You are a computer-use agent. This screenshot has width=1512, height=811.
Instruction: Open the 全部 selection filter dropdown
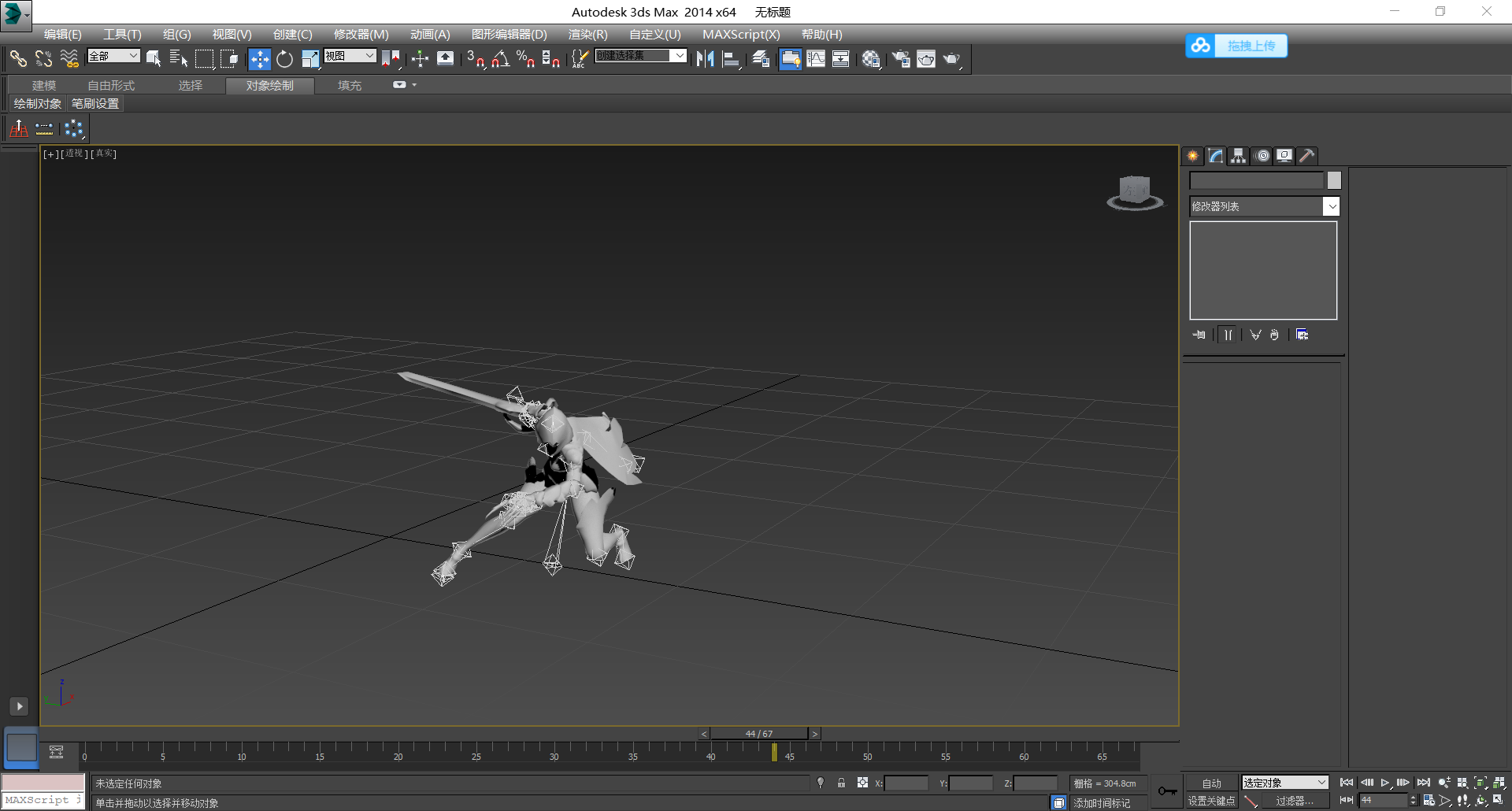(113, 56)
